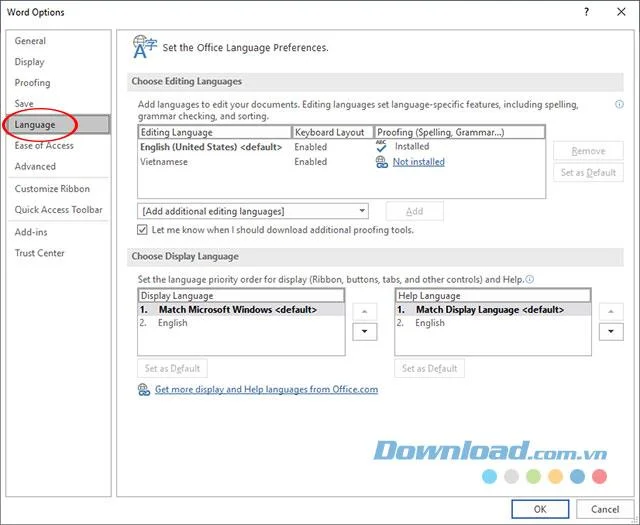640x525 pixels.
Task: Click Set as Default under Display Language
Action: (172, 369)
